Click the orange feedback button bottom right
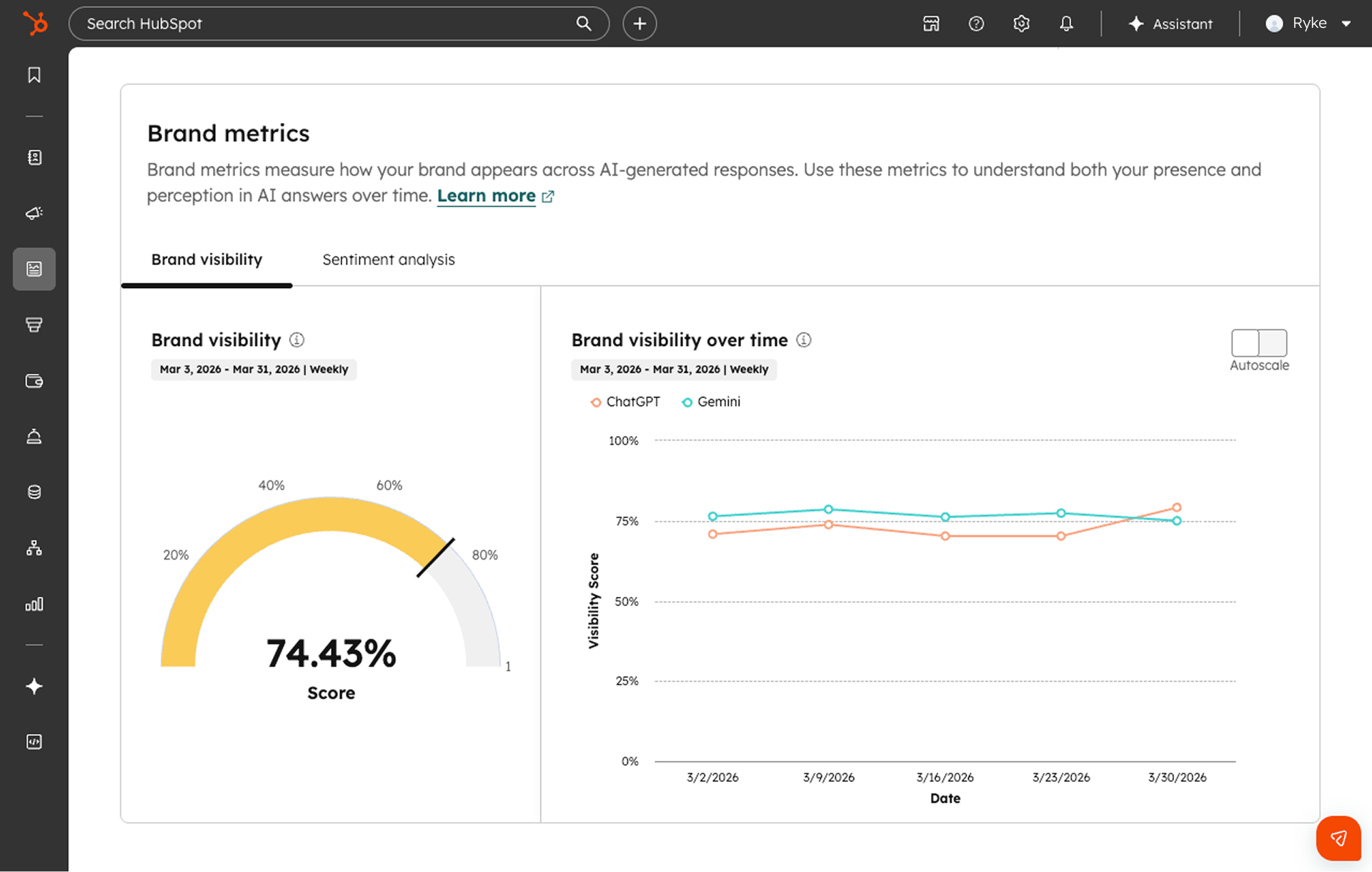The image size is (1372, 872). point(1338,838)
